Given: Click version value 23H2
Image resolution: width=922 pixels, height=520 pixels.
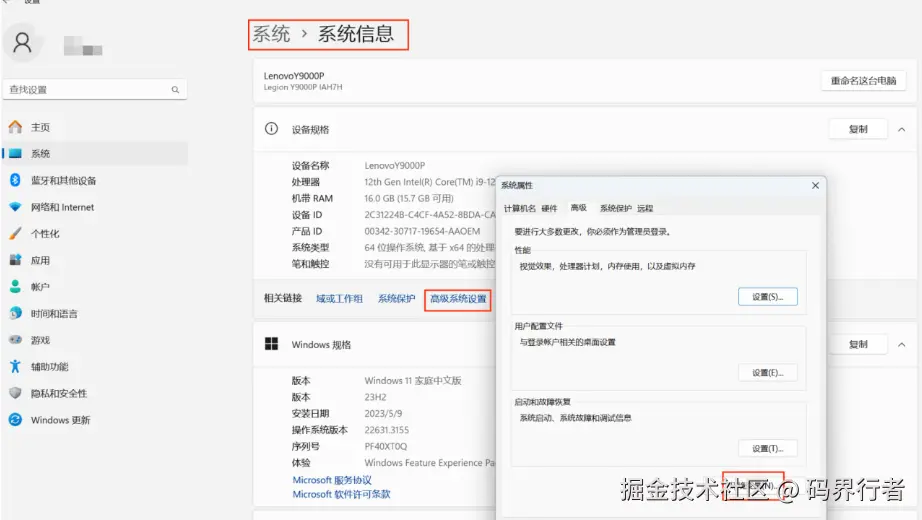Looking at the screenshot, I should 375,397.
